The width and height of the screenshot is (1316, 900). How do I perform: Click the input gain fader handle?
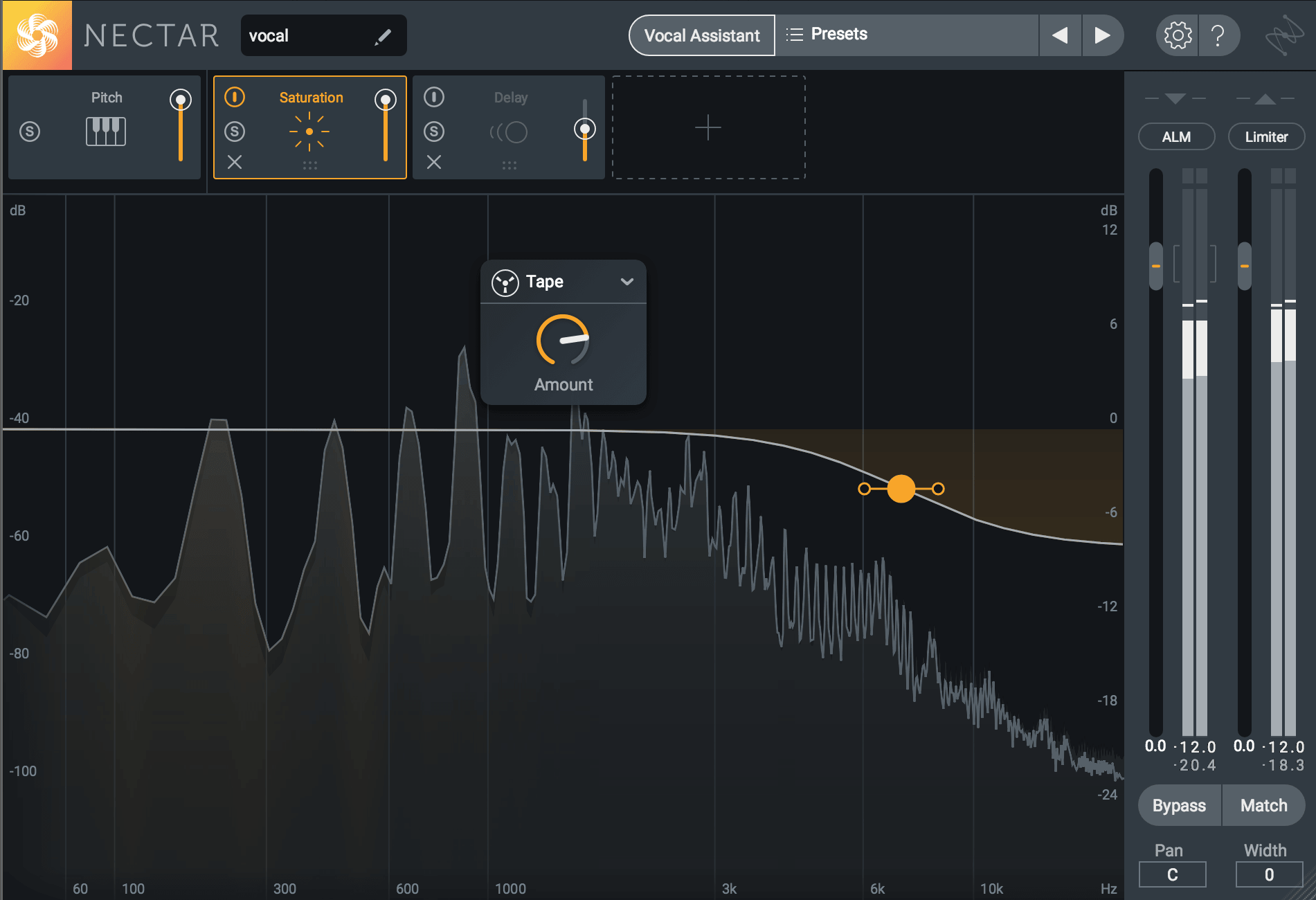click(1155, 266)
